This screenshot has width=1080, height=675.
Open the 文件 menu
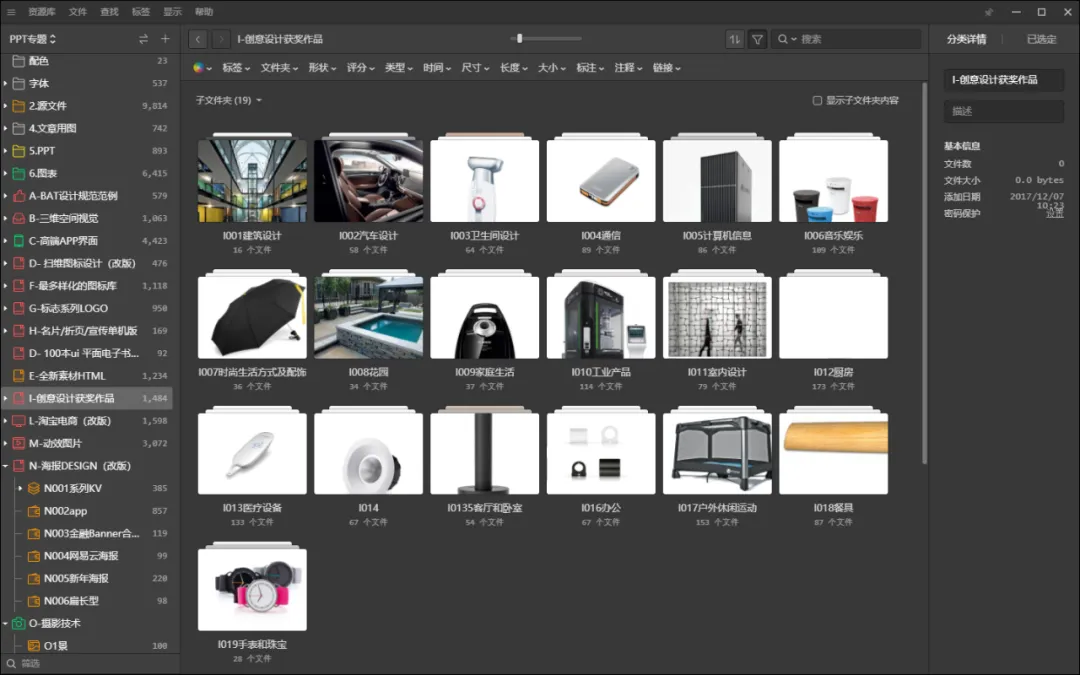78,12
